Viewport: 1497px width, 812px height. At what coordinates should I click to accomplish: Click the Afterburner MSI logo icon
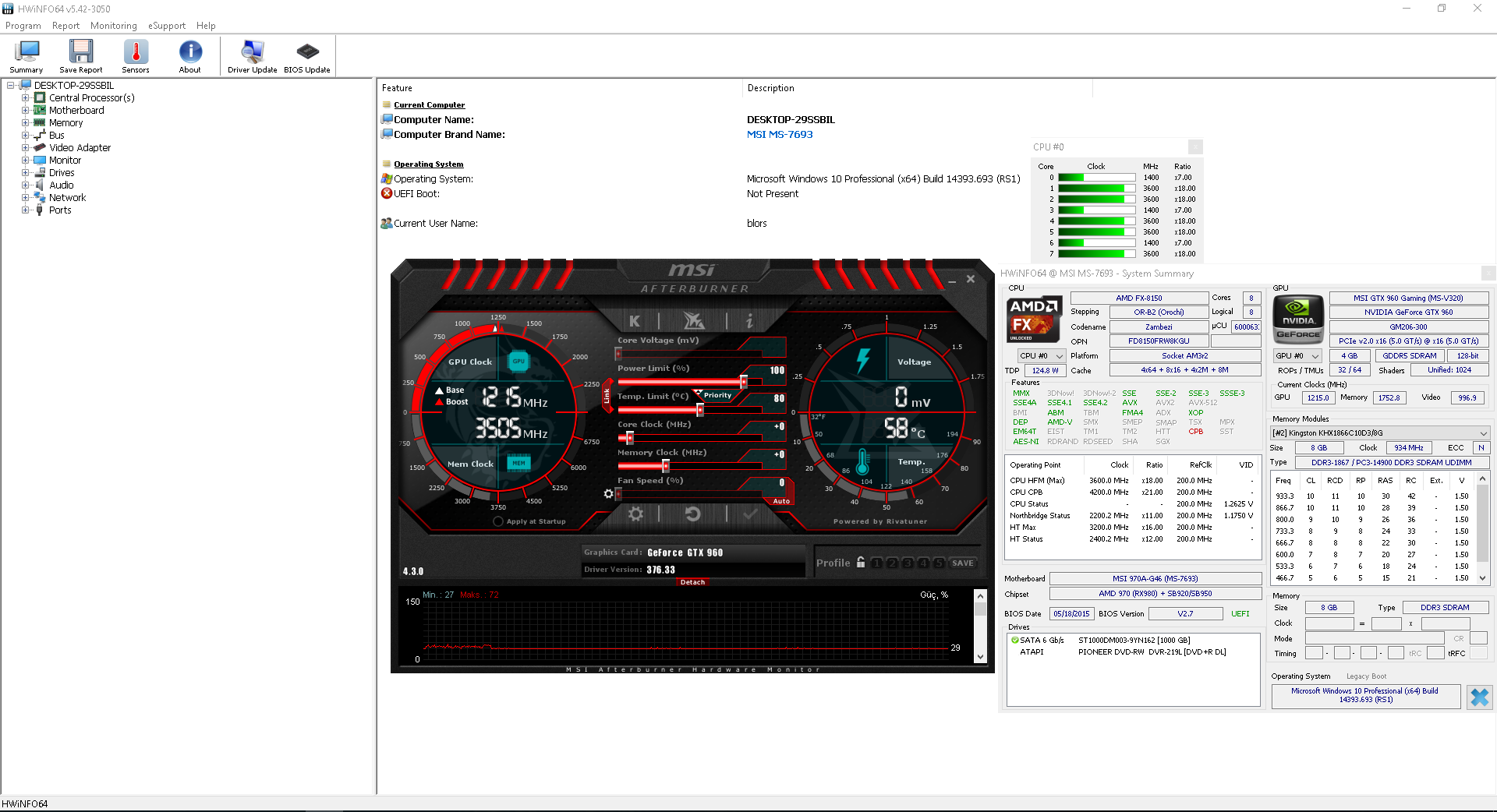pos(693,320)
